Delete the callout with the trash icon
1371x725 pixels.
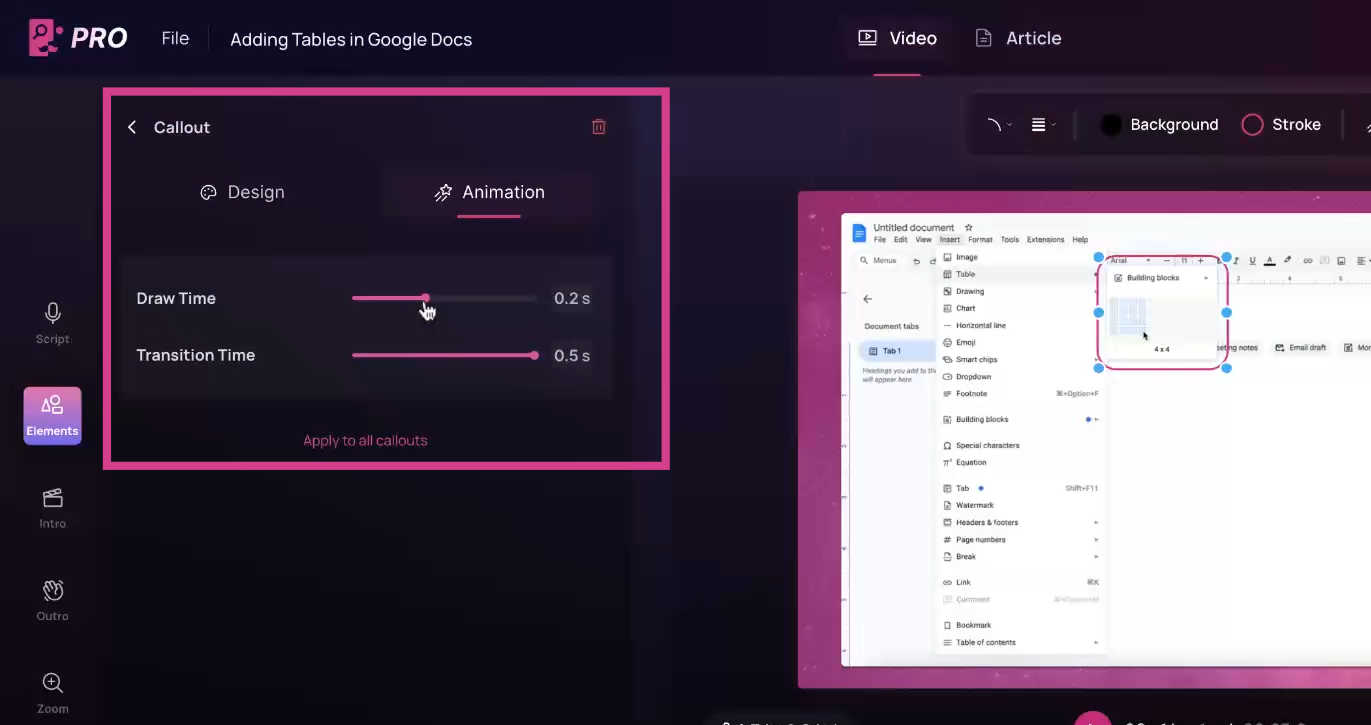coord(599,127)
